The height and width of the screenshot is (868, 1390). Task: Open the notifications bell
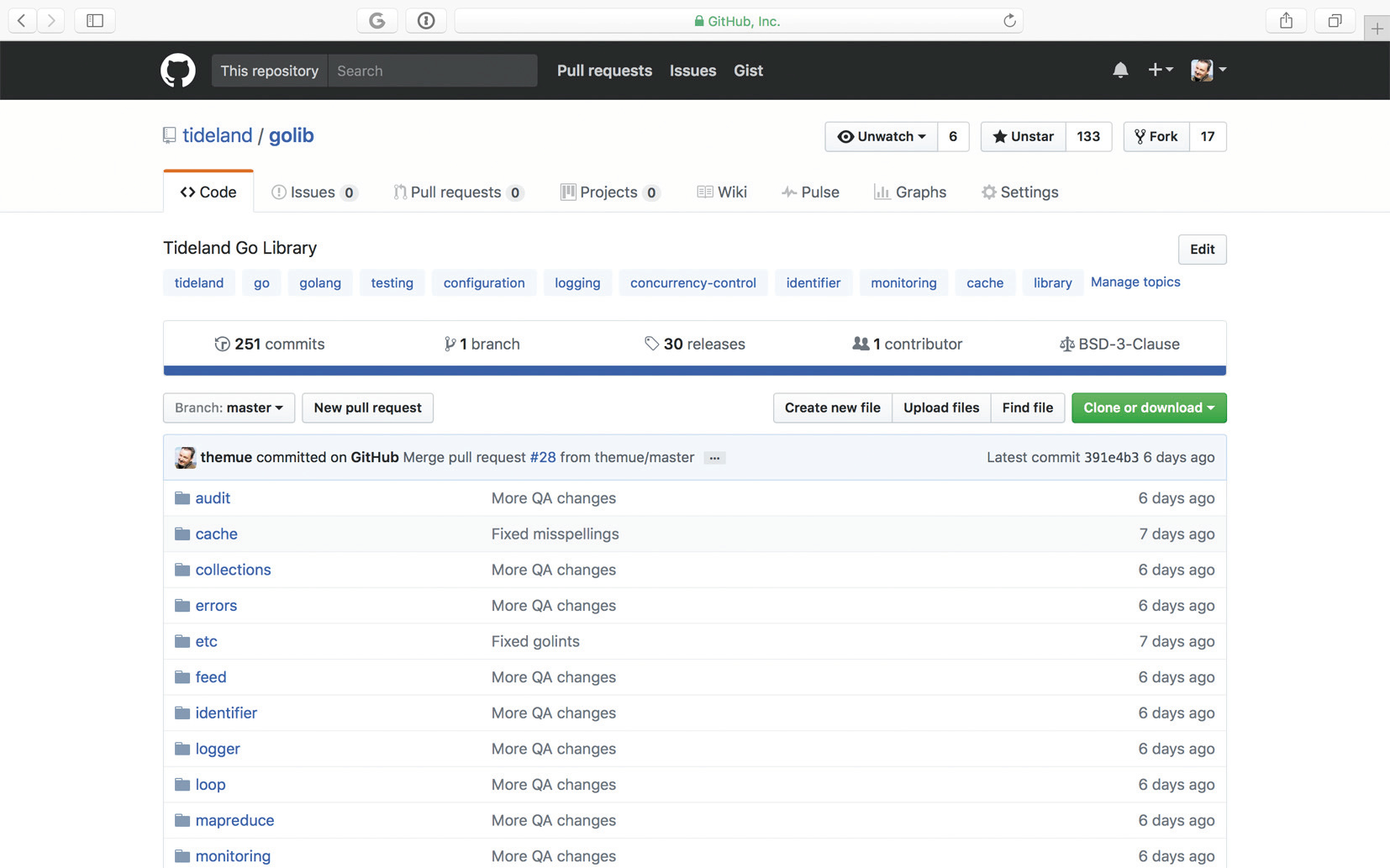(1119, 71)
